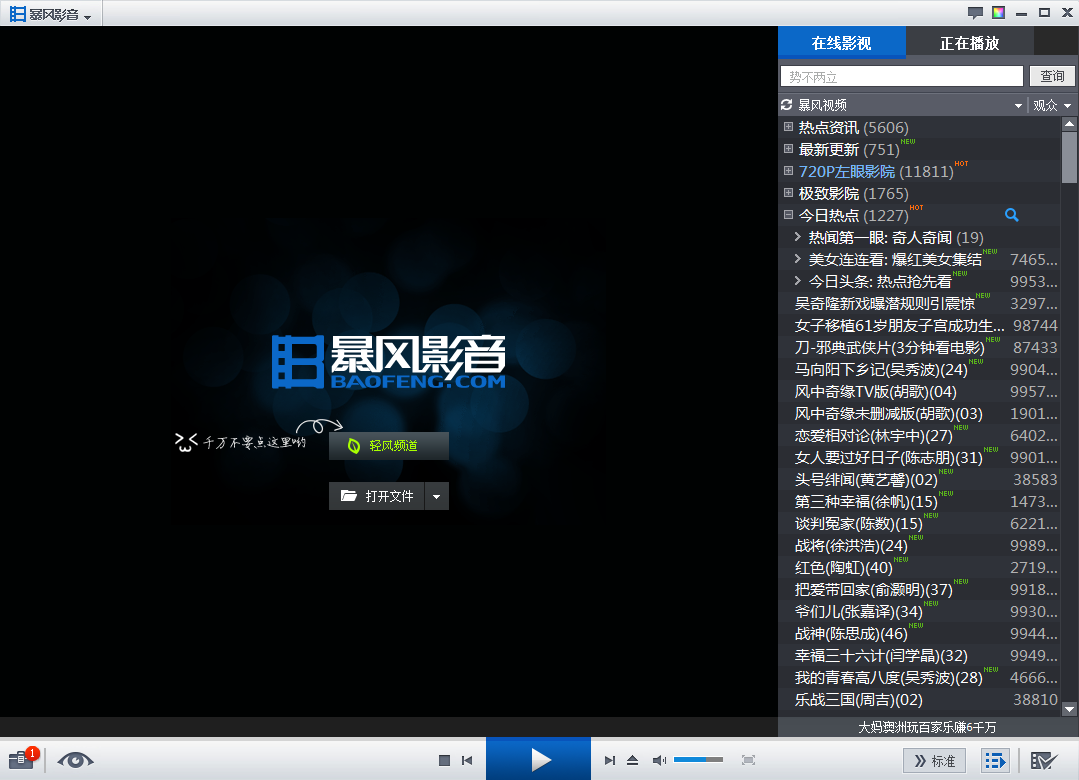The image size is (1079, 780).
Task: Open the dropdown arrow next to 打开文件
Action: coord(436,496)
